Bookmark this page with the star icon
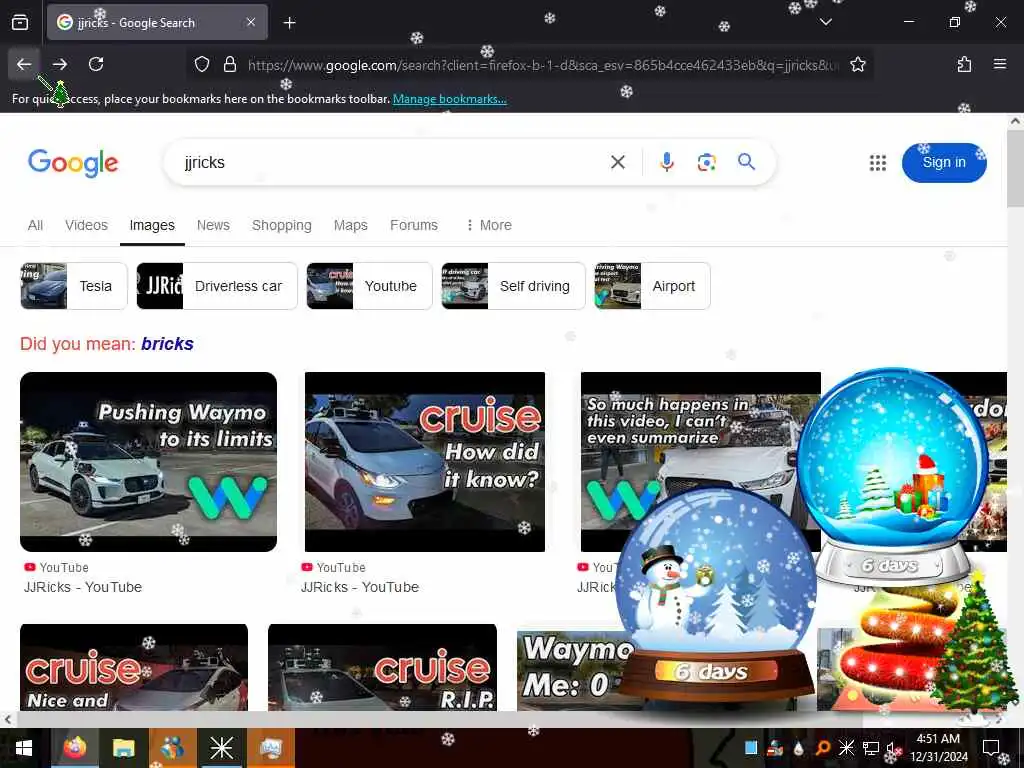 [857, 64]
